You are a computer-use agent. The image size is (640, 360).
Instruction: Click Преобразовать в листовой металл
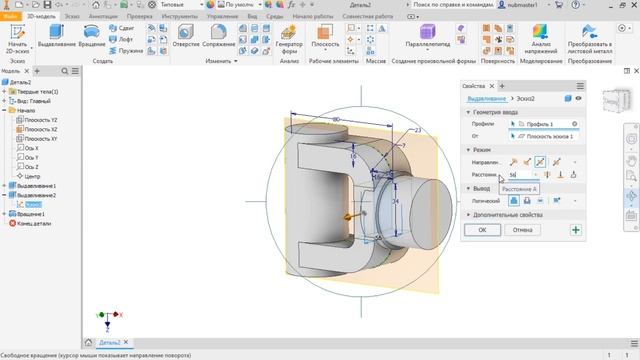[x=589, y=39]
